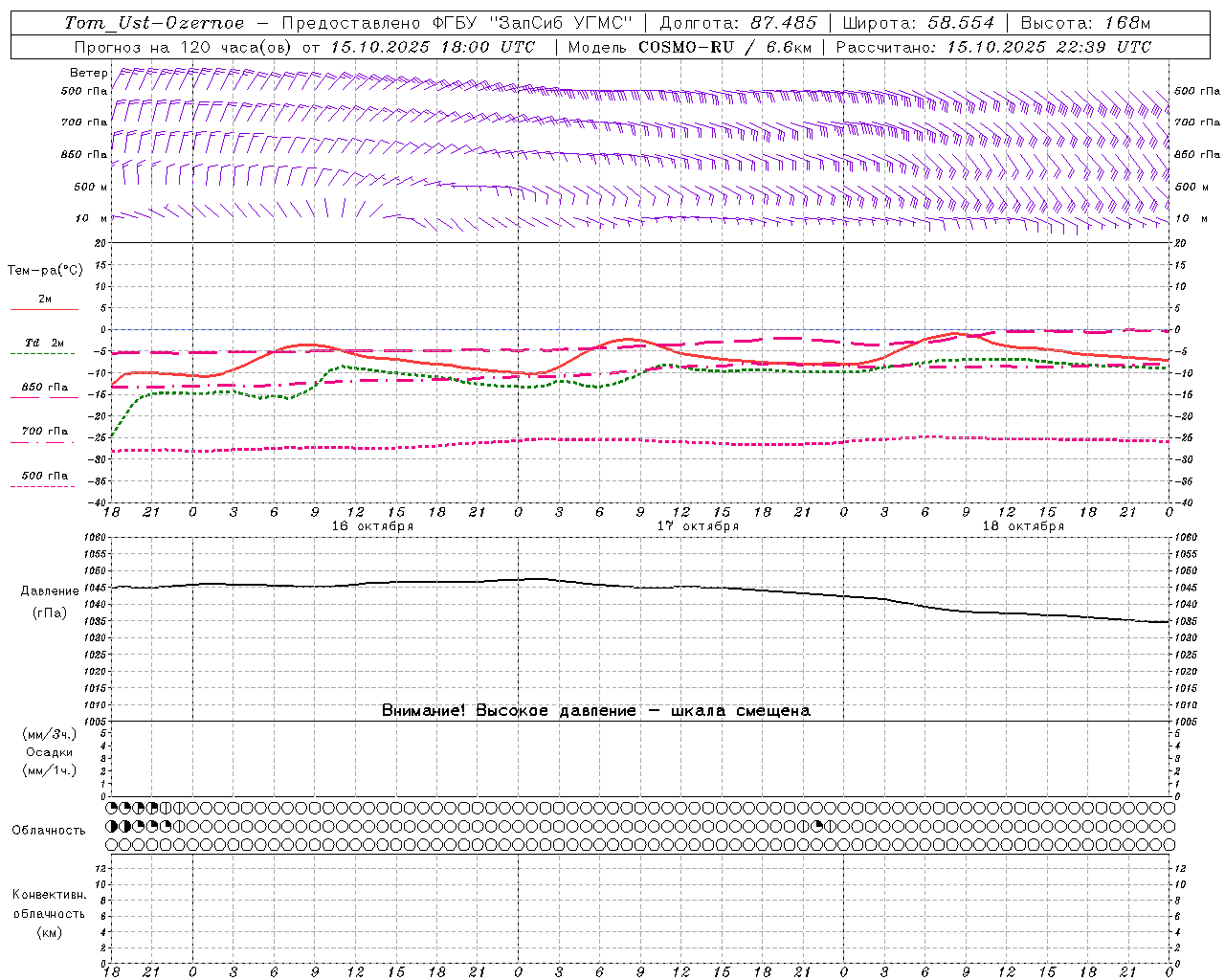This screenshot has height=980, width=1225.
Task: Click the 10 м wind level label on right
Action: 1191,218
